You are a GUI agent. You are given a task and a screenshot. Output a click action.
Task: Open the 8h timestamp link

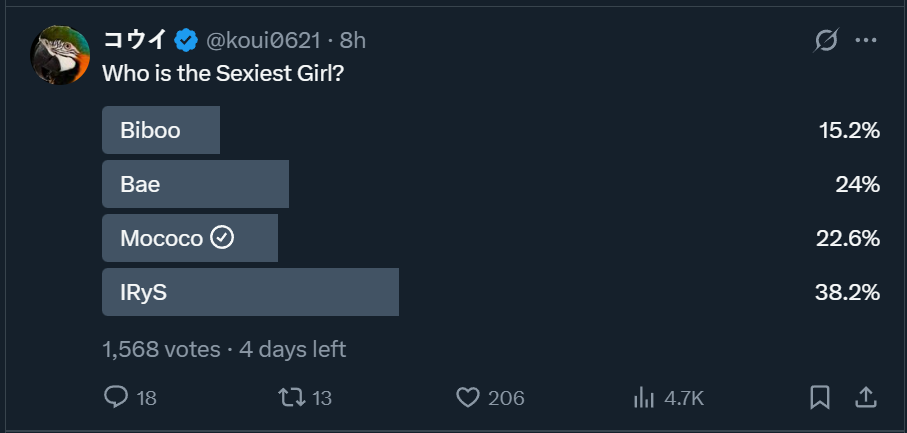(353, 41)
